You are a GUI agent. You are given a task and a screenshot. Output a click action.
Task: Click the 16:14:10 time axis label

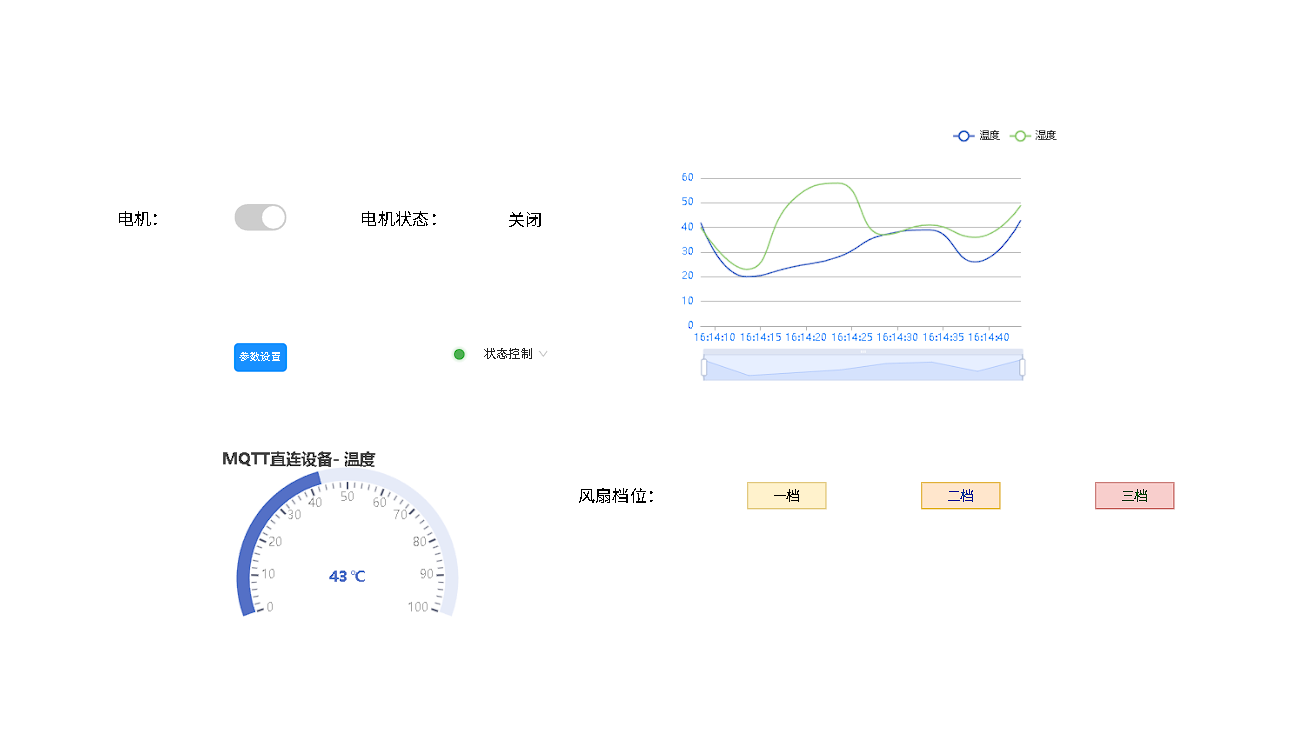click(x=714, y=338)
